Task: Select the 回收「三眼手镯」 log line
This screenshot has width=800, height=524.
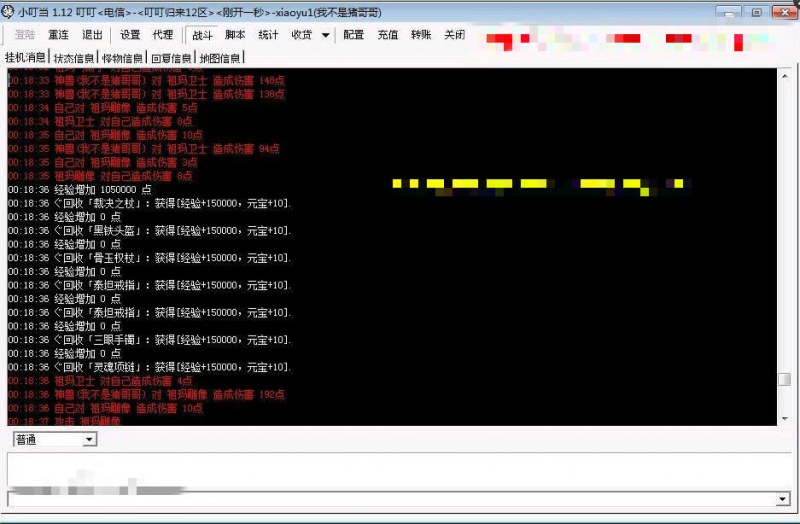Action: coord(149,340)
